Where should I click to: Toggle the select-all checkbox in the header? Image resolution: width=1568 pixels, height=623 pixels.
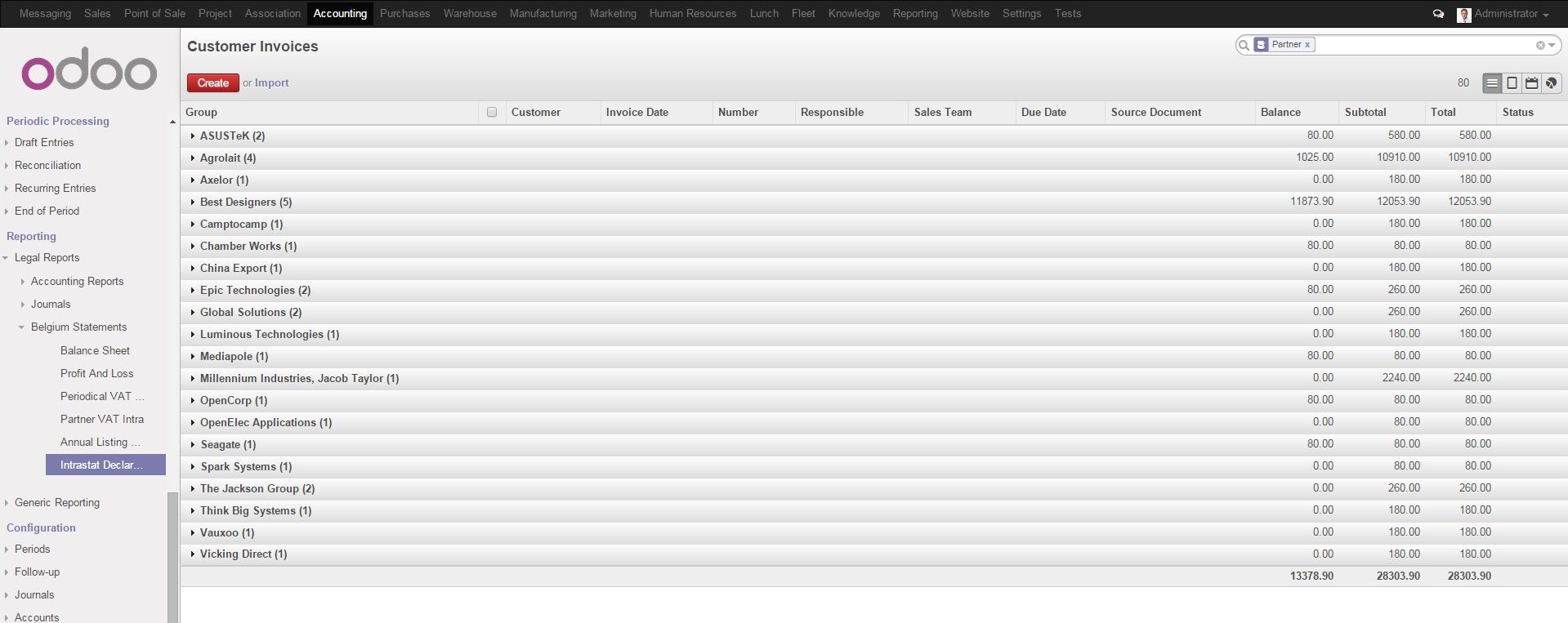point(492,113)
